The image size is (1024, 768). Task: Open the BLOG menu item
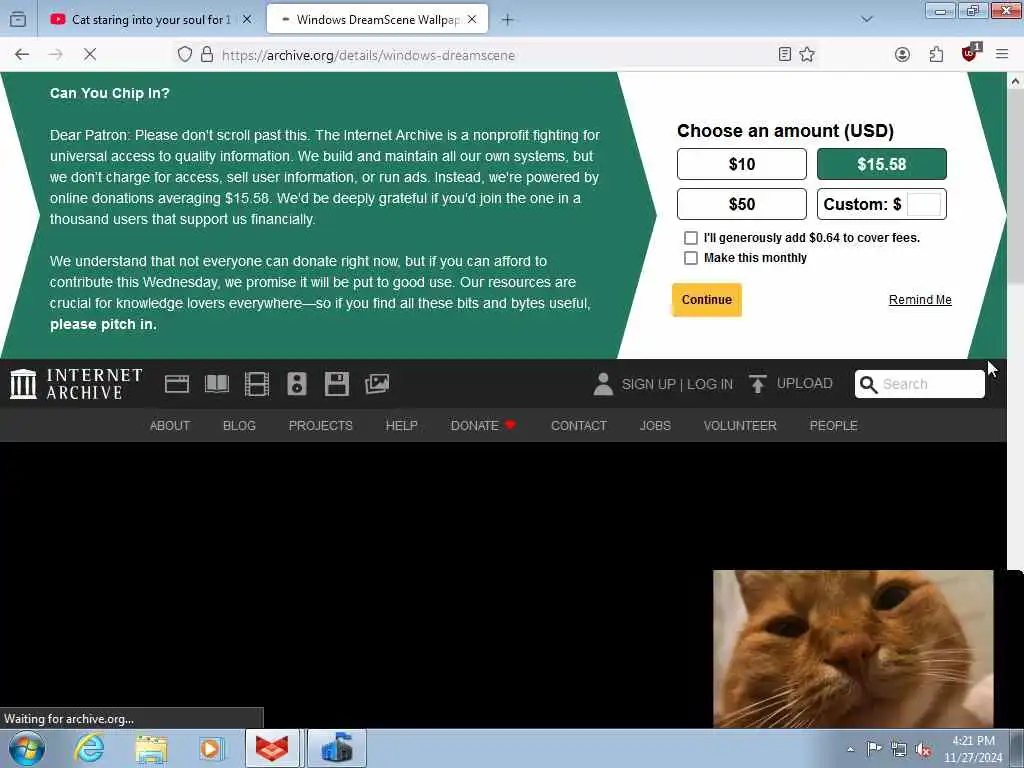coord(239,426)
